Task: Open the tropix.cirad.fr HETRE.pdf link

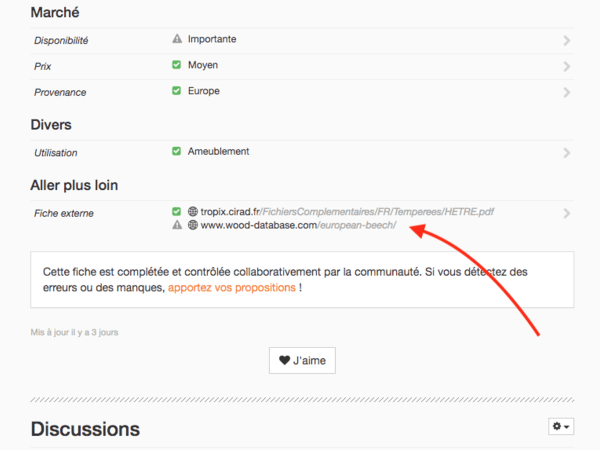Action: coord(347,212)
